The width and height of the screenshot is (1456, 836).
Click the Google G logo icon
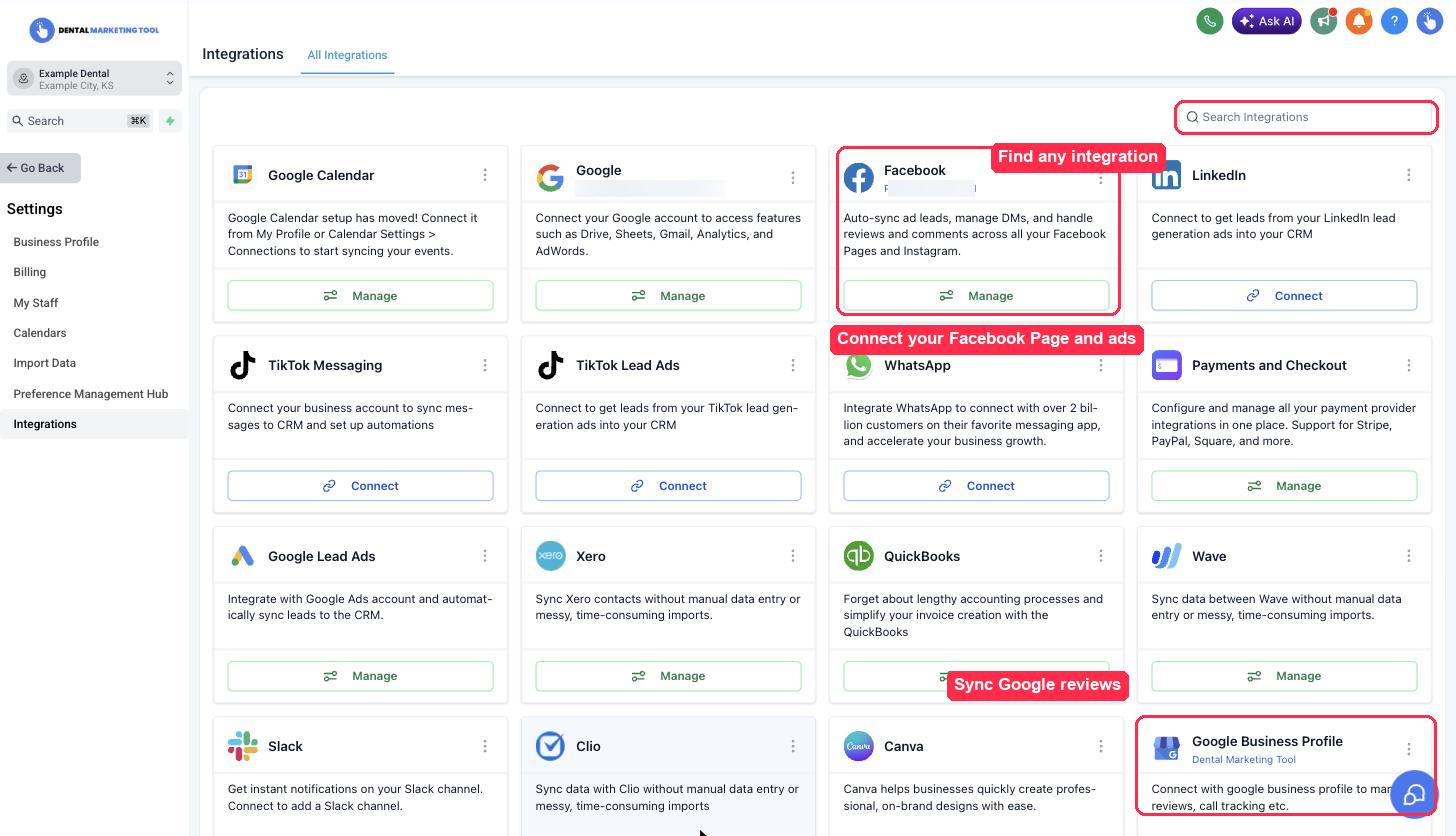[x=550, y=178]
